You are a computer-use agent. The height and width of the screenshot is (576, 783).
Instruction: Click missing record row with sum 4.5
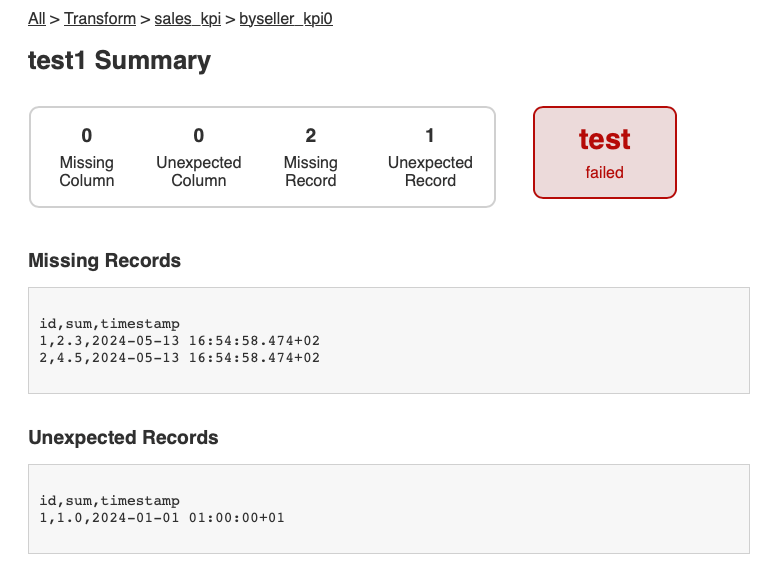(x=179, y=357)
